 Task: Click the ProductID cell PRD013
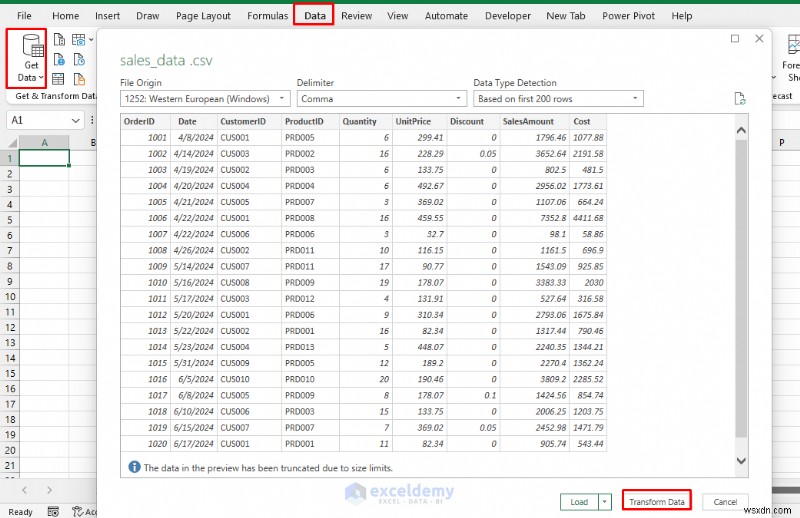(310, 347)
